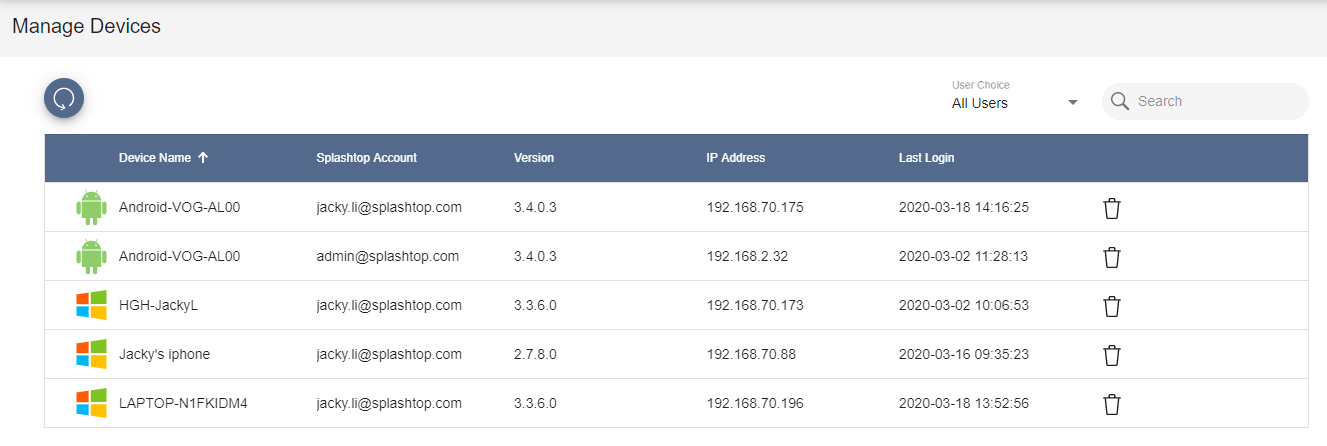Delete LAPTOP-N1FKIDM4 with the trash icon
The height and width of the screenshot is (446, 1327).
click(x=1111, y=404)
